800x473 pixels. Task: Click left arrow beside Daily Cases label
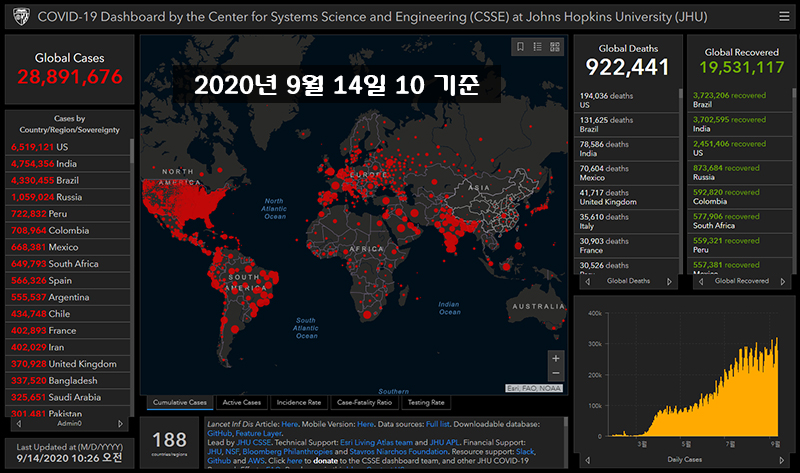pos(588,460)
